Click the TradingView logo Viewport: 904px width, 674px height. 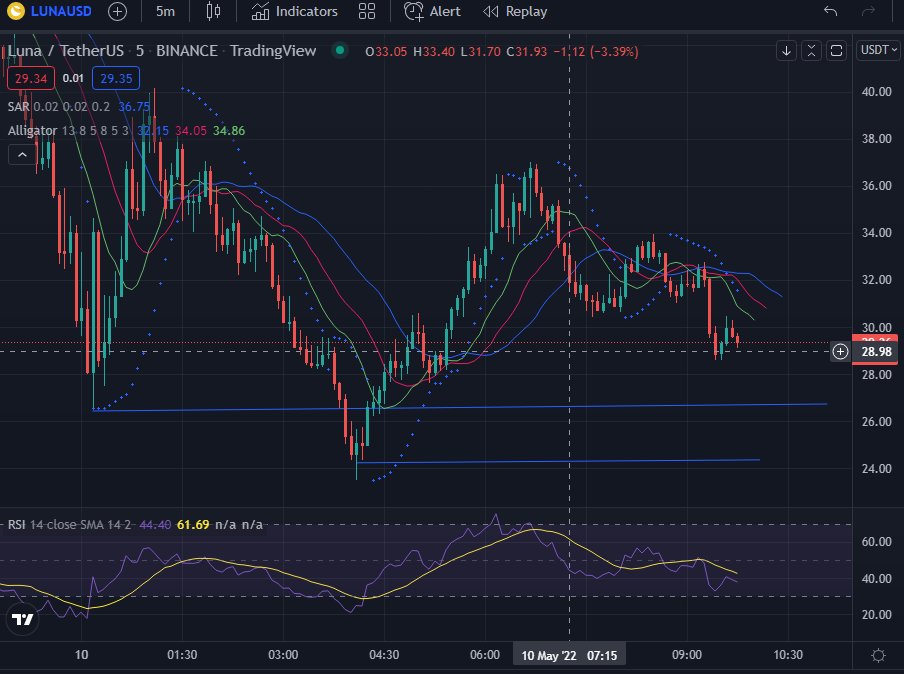(22, 619)
